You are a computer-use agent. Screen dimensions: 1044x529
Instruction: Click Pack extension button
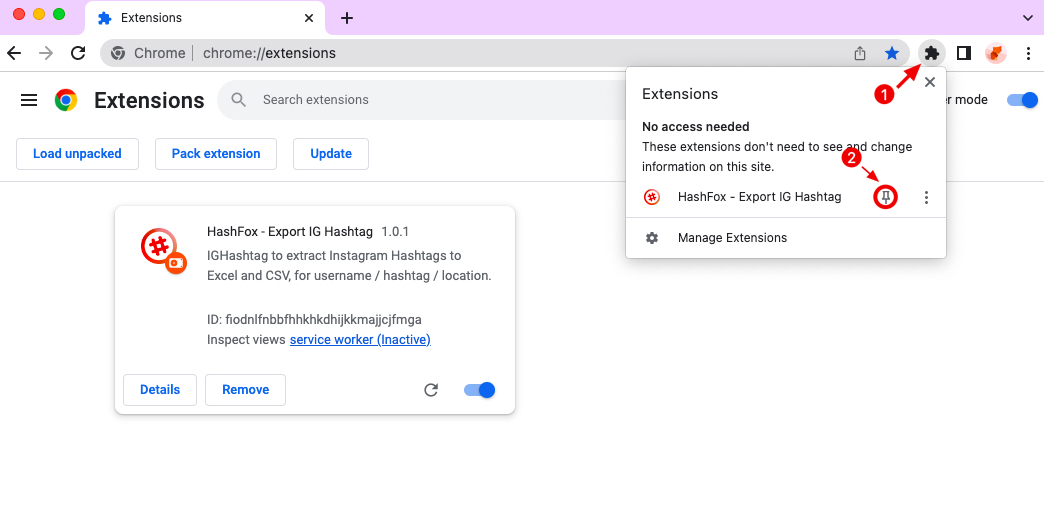click(216, 154)
